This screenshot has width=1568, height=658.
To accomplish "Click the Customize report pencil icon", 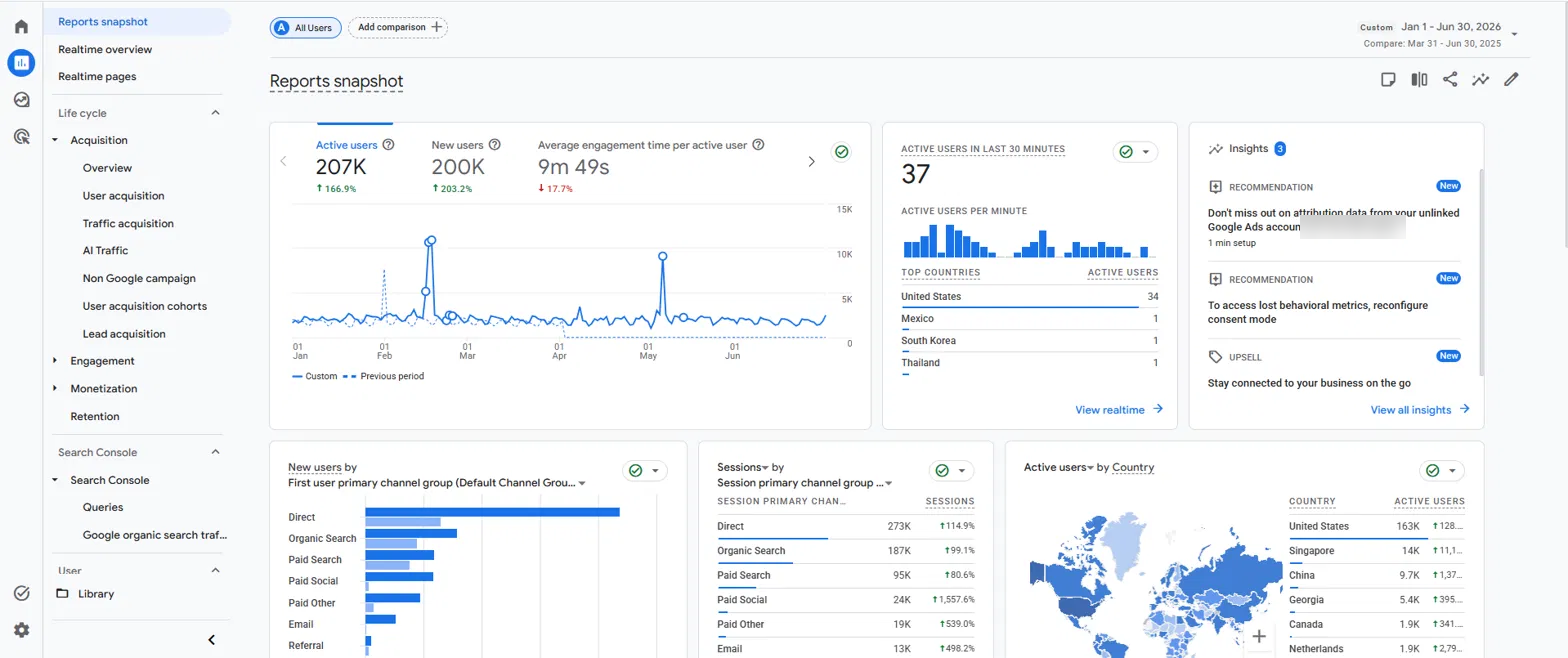I will coord(1511,80).
